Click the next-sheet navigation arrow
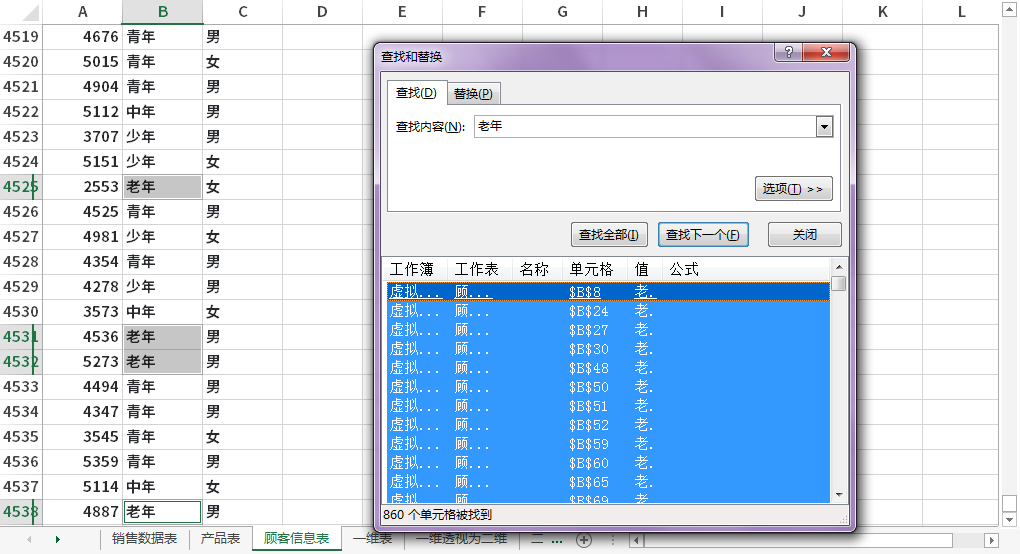 [58, 539]
